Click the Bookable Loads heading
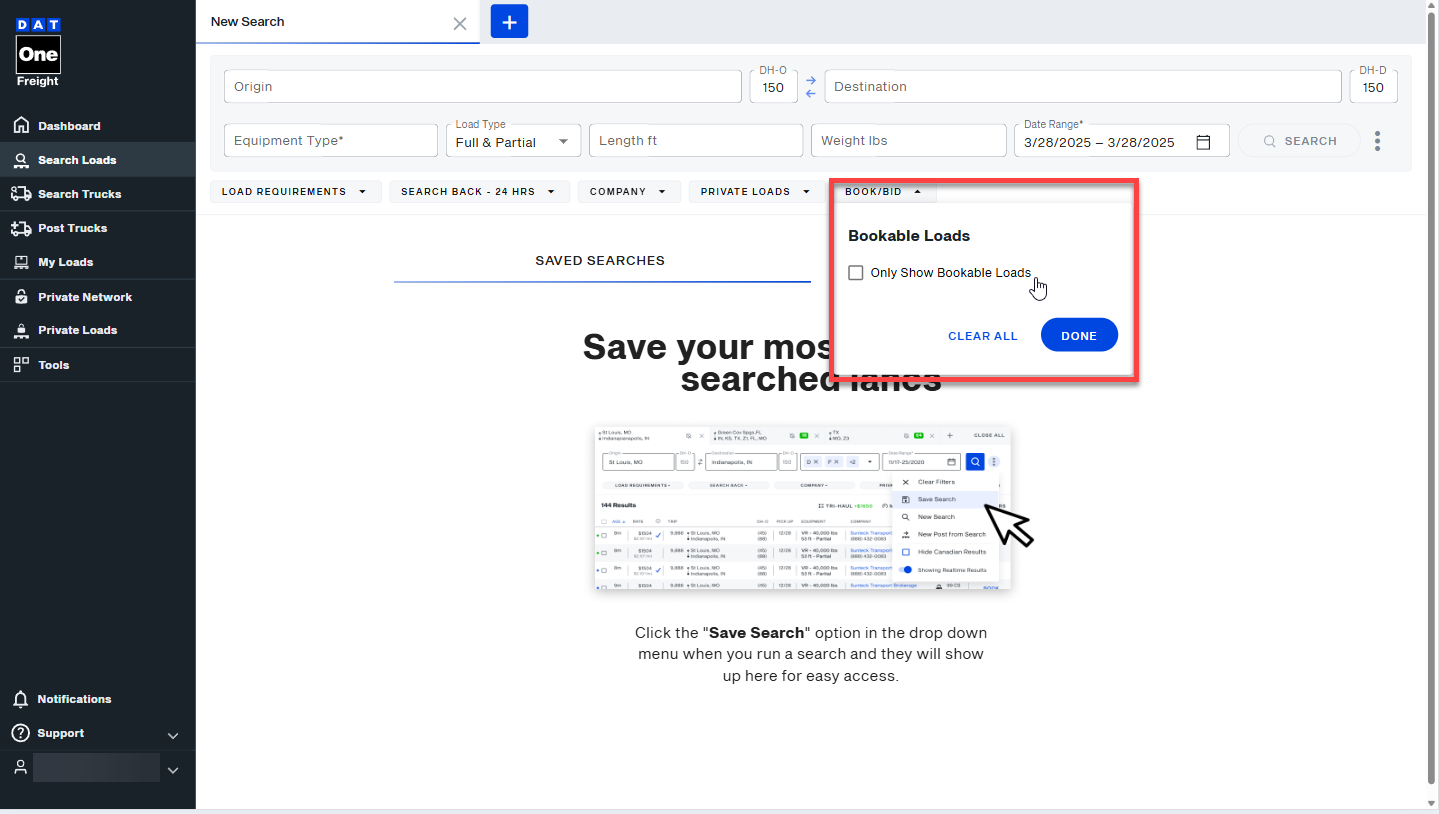Viewport: 1439px width, 814px height. pos(909,236)
